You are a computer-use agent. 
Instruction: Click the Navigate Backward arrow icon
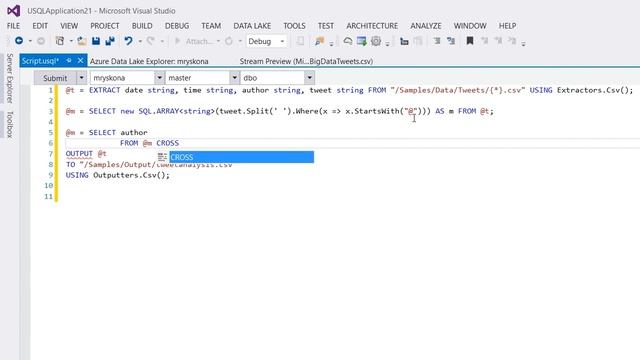(x=19, y=41)
